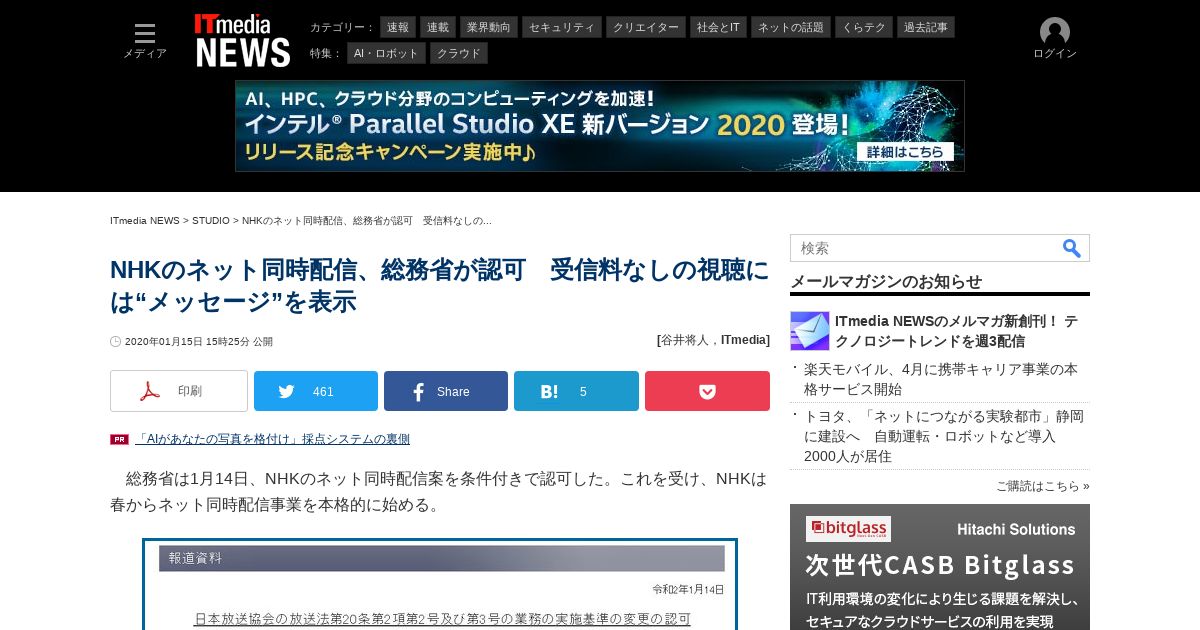The image size is (1200, 630).
Task: Bookmark the article on Hatena B!
Action: [x=576, y=391]
